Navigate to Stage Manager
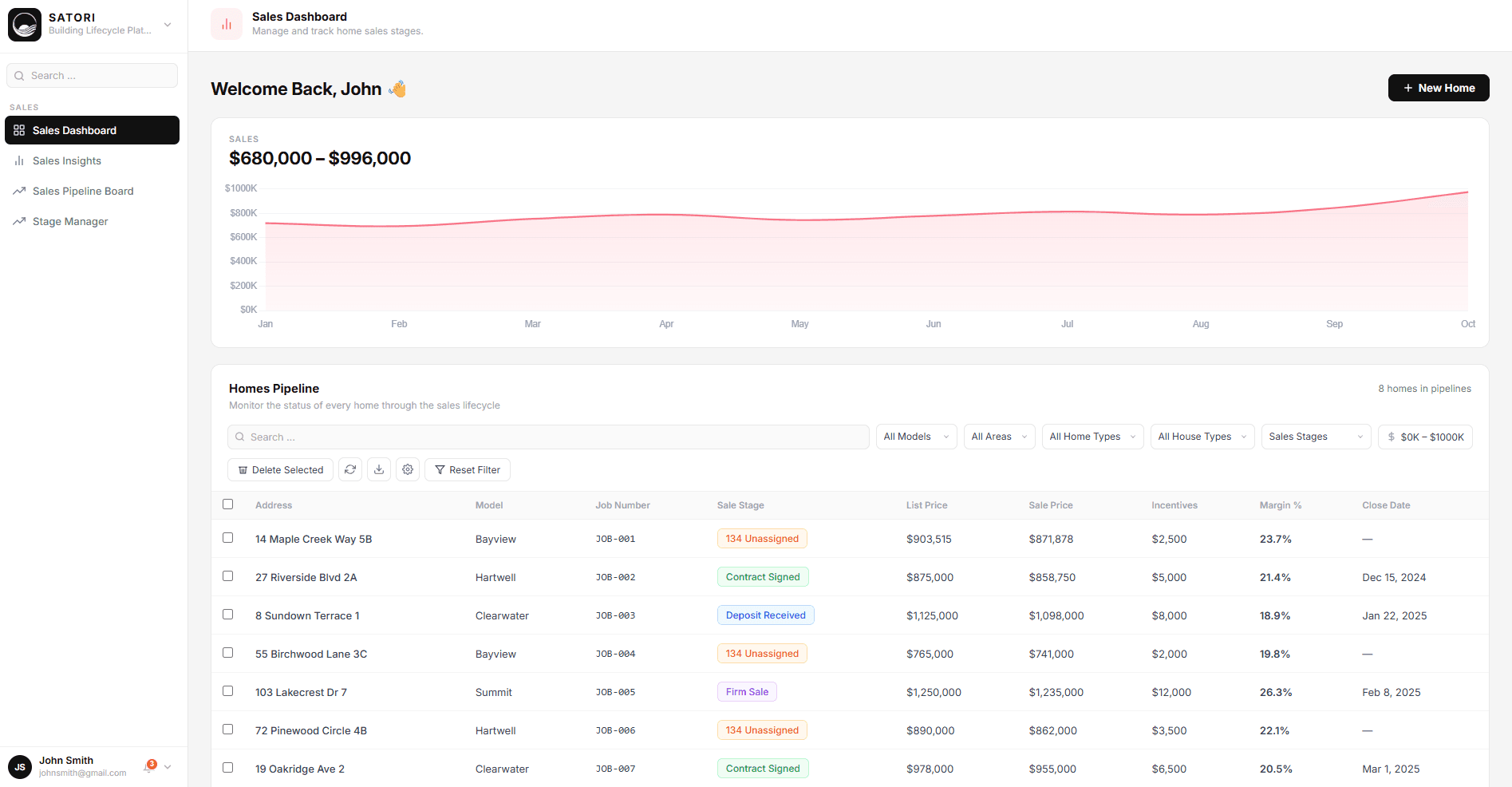The height and width of the screenshot is (787, 1512). tap(92, 221)
